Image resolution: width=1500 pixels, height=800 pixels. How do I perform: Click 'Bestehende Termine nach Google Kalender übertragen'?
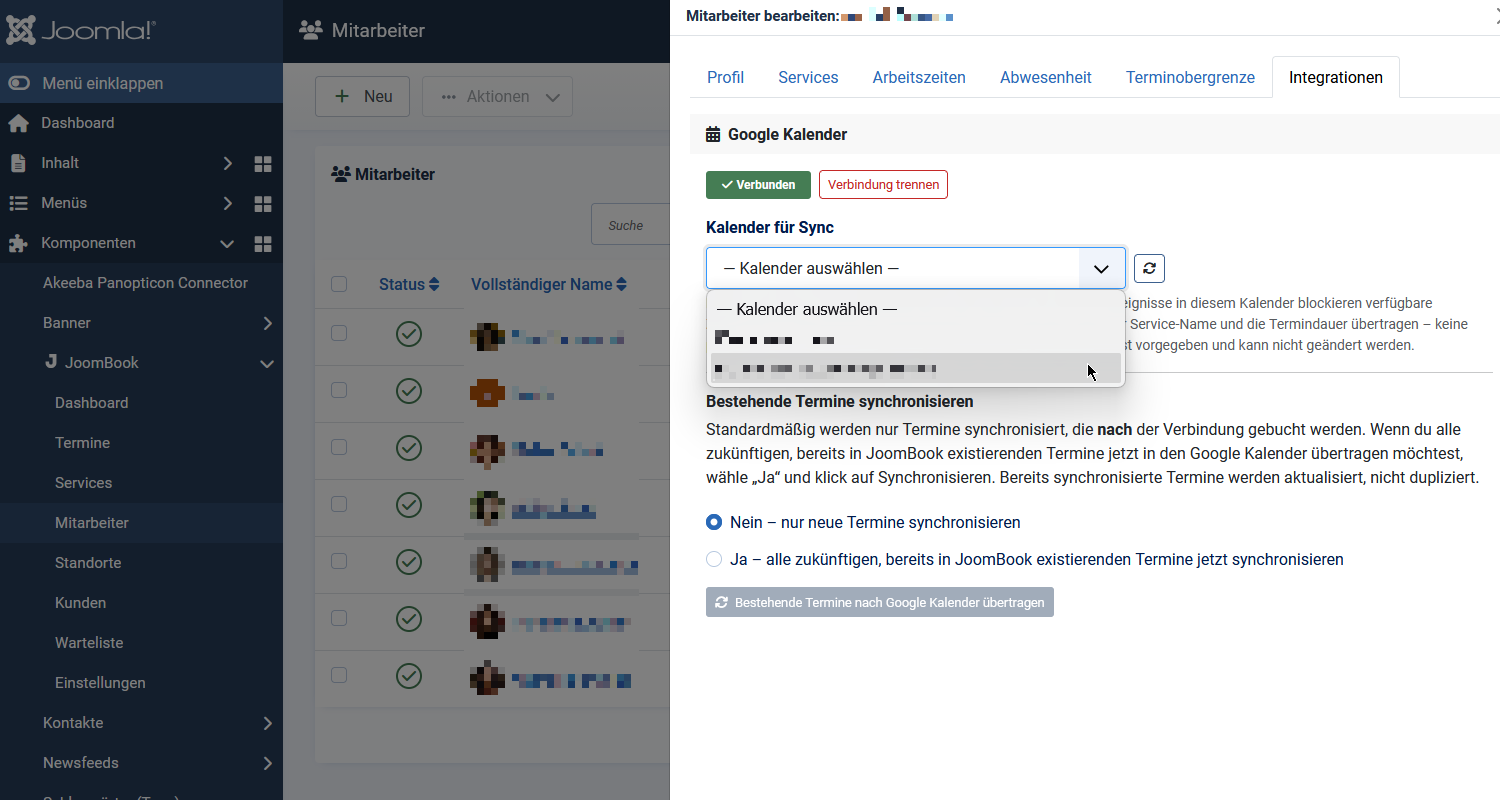tap(880, 602)
